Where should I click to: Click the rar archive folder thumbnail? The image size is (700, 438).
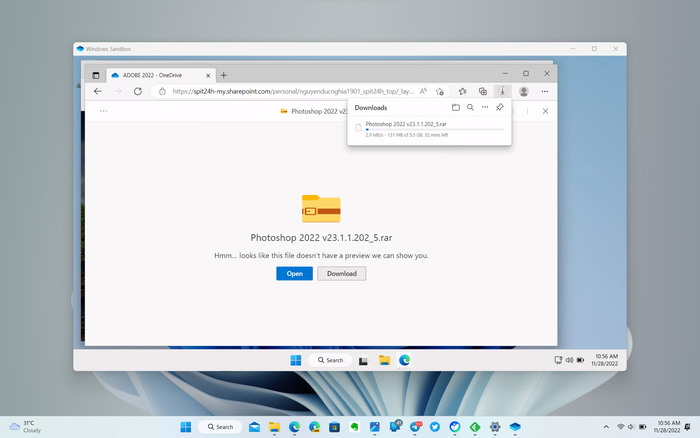pyautogui.click(x=321, y=209)
